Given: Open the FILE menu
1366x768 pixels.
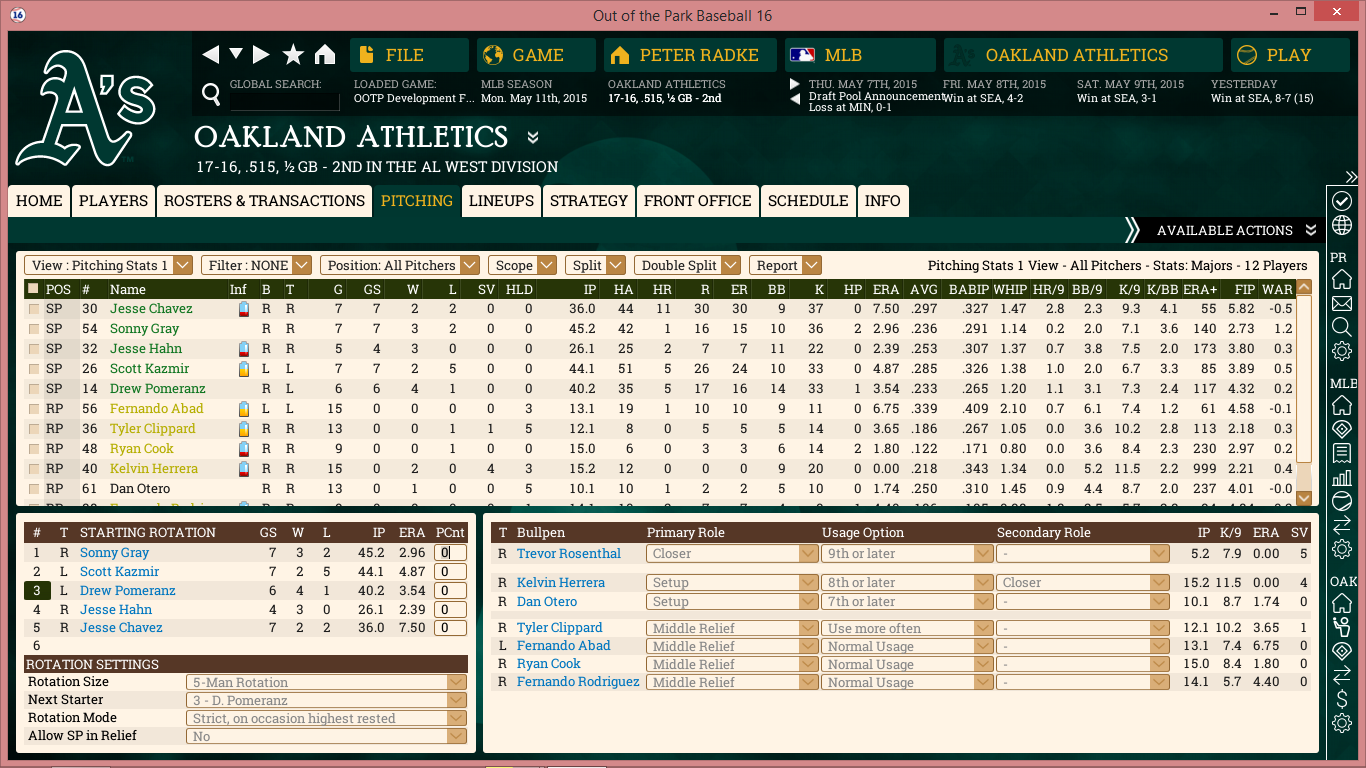Looking at the screenshot, I should (409, 55).
